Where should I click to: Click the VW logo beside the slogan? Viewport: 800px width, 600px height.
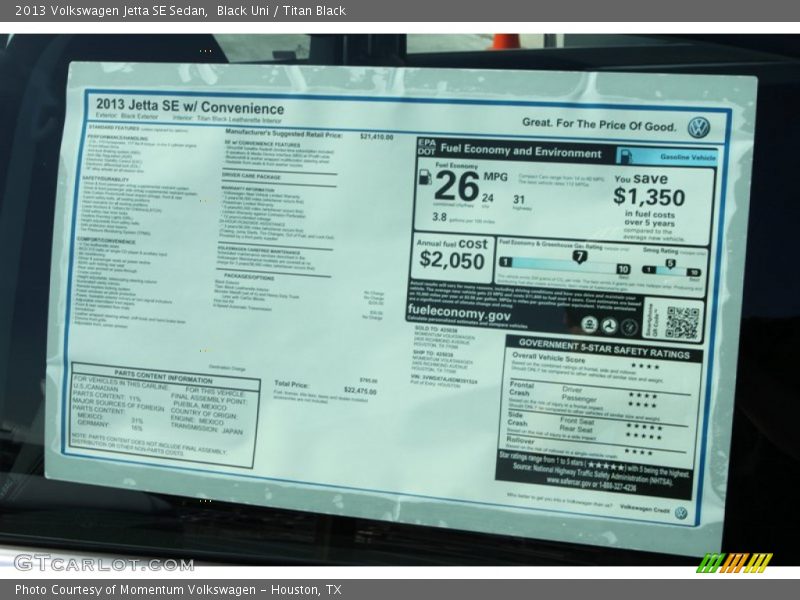(x=698, y=128)
